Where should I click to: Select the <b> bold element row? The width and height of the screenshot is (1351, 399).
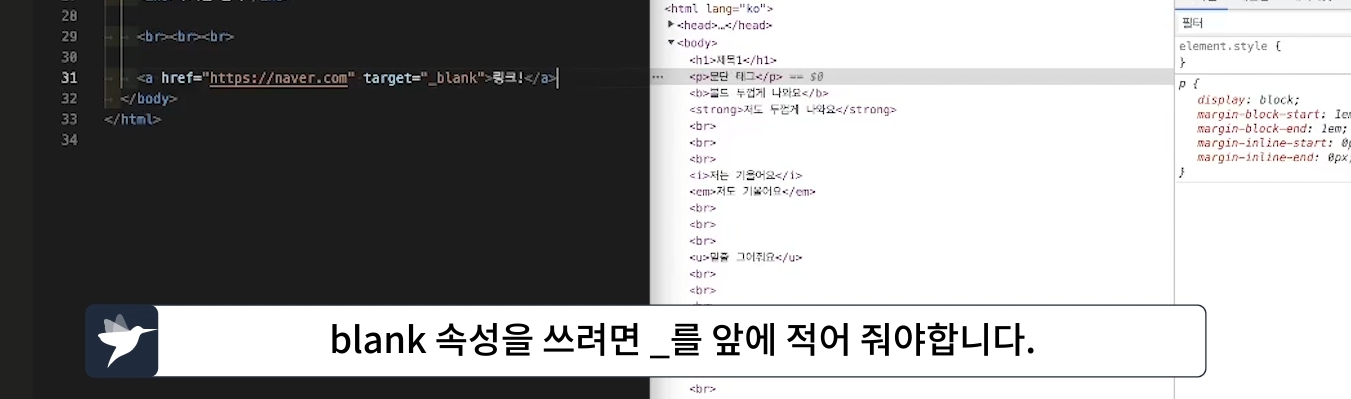(758, 93)
